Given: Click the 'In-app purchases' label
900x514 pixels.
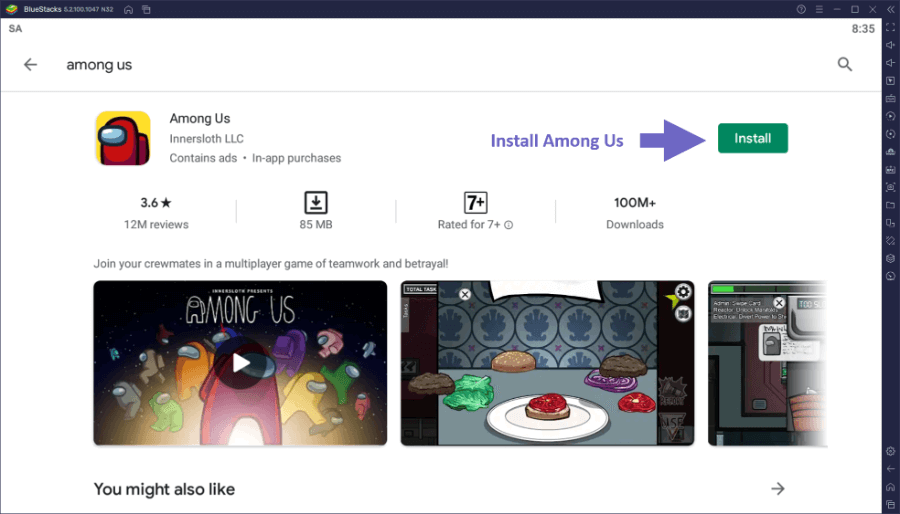Looking at the screenshot, I should 296,158.
